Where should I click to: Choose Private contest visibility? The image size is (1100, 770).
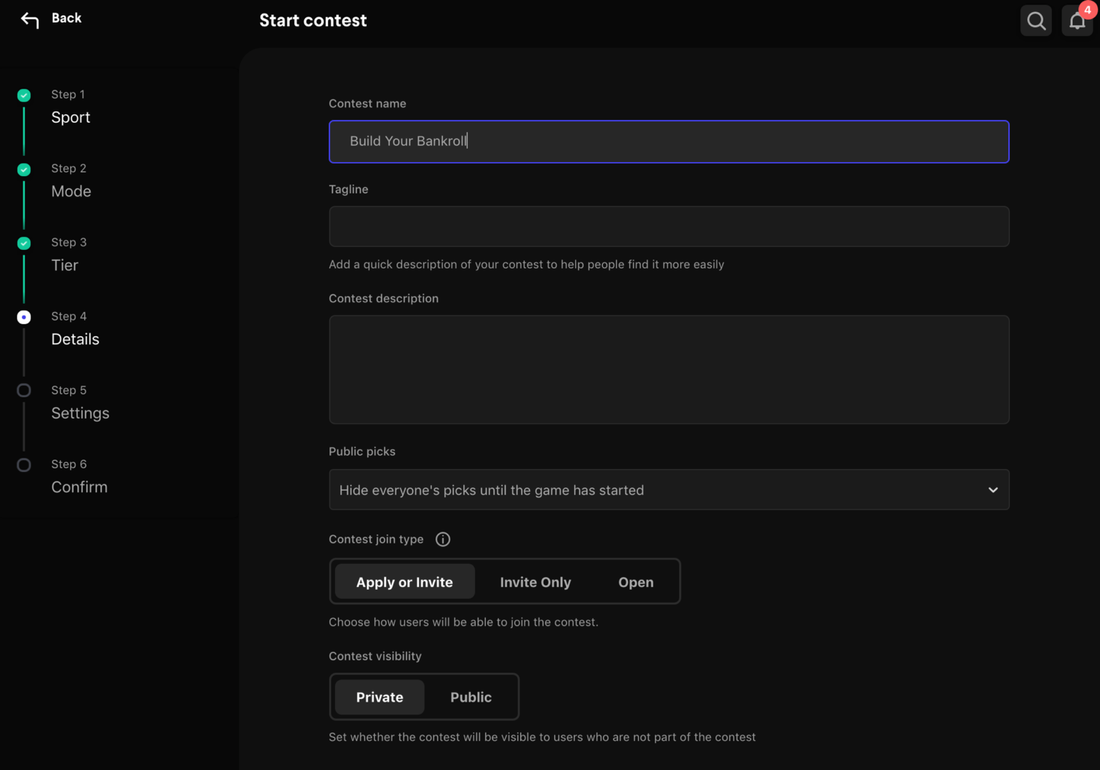(x=379, y=697)
